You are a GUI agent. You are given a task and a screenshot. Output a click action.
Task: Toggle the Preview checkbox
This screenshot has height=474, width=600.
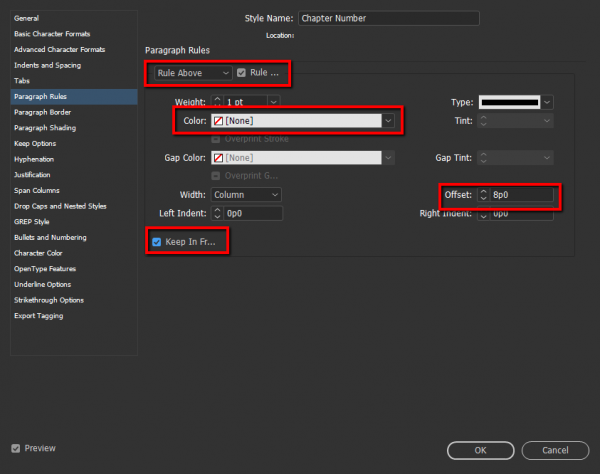point(15,448)
